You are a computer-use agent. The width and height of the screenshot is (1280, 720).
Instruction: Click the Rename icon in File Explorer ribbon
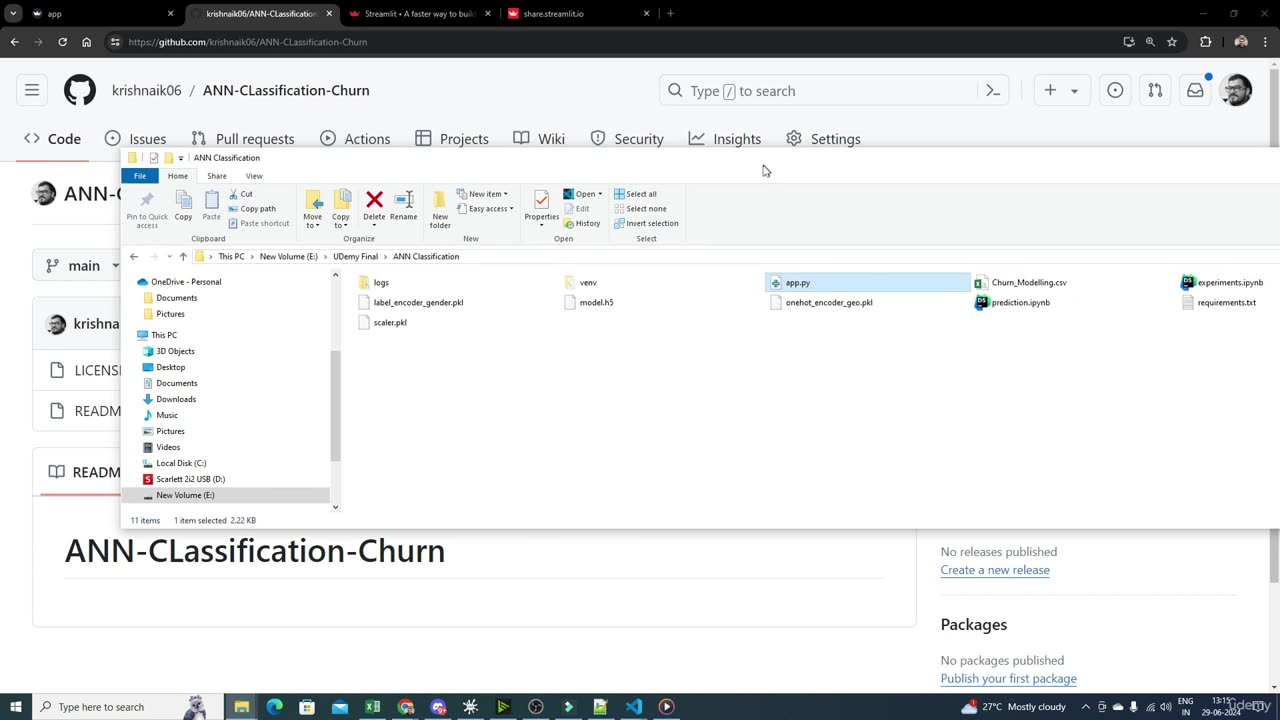point(404,200)
